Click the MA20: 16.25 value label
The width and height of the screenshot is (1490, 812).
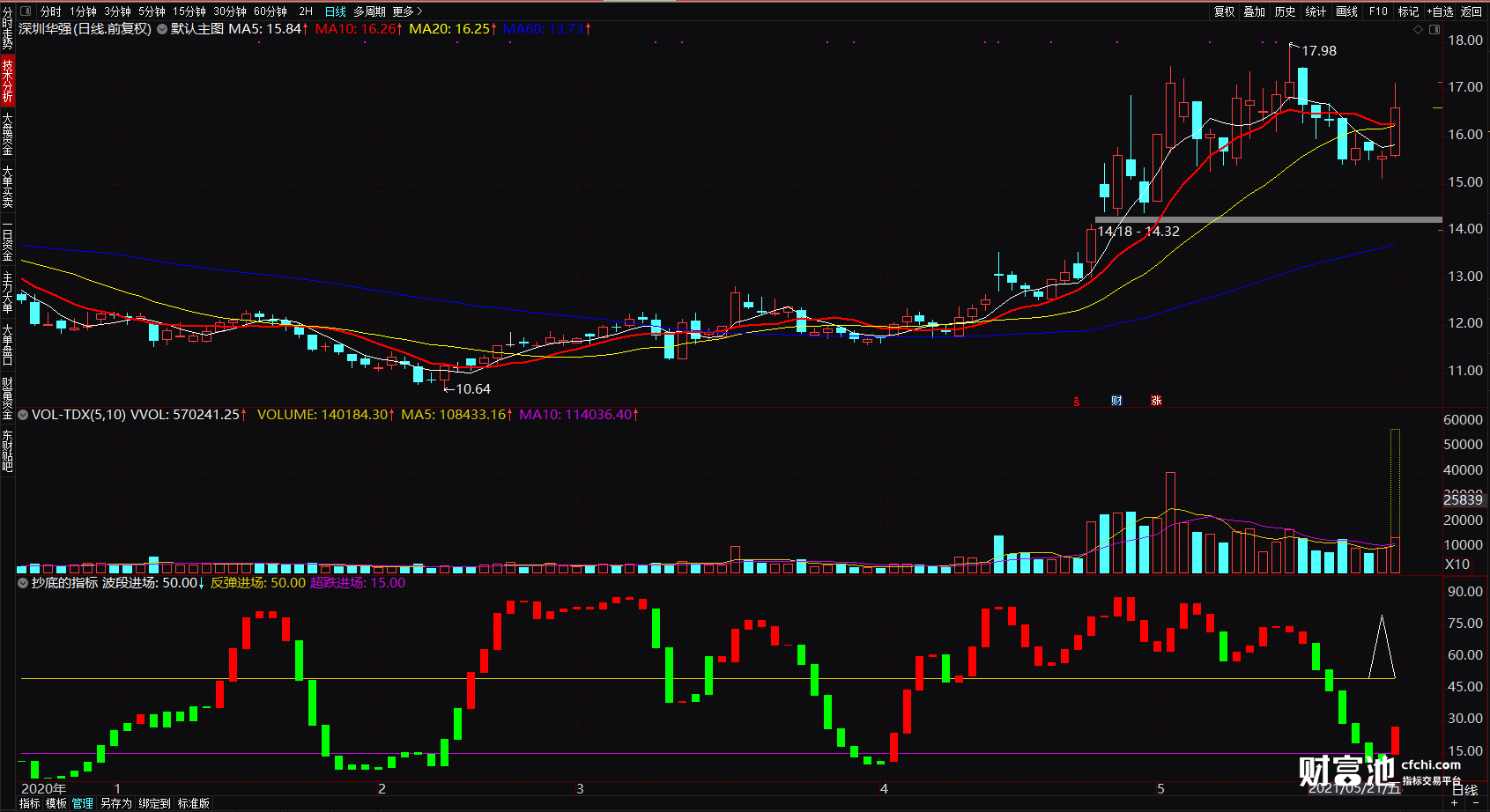pos(453,29)
